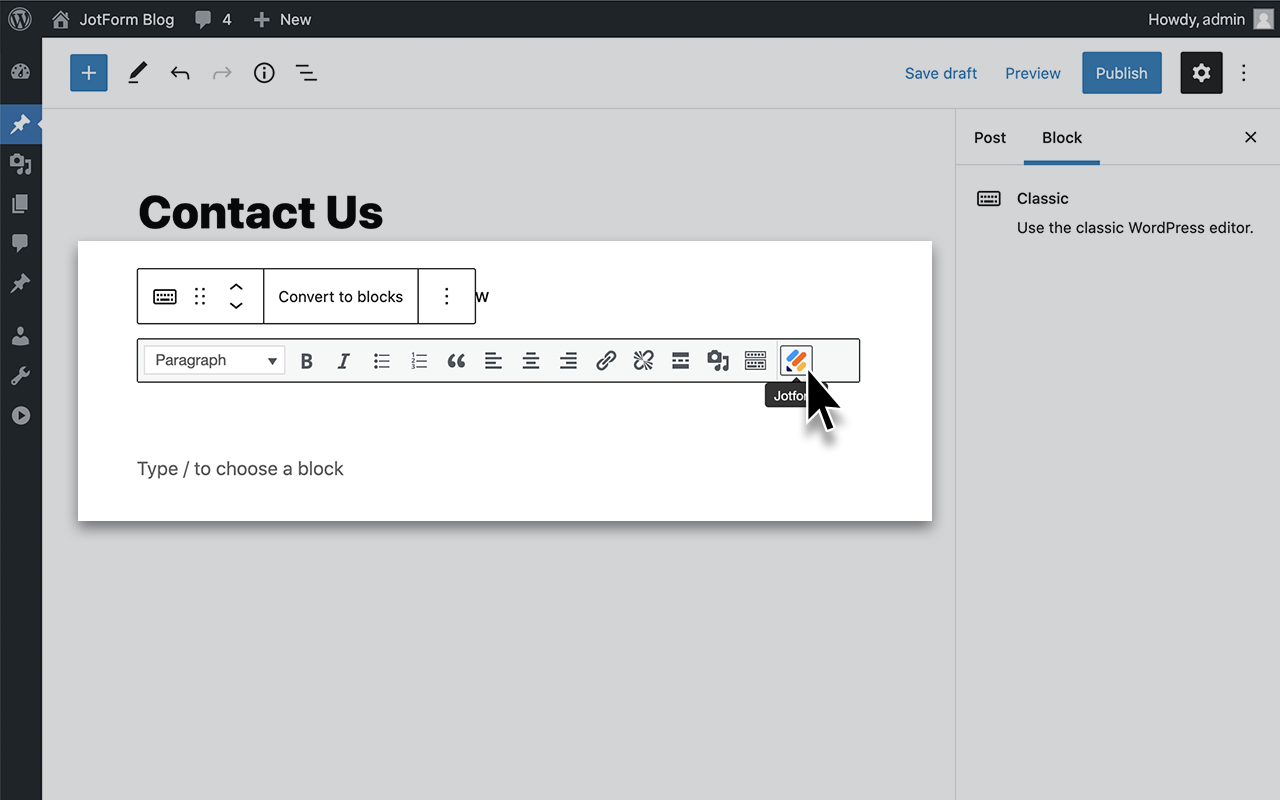1280x800 pixels.
Task: Add a block with blue plus button
Action: pos(89,73)
